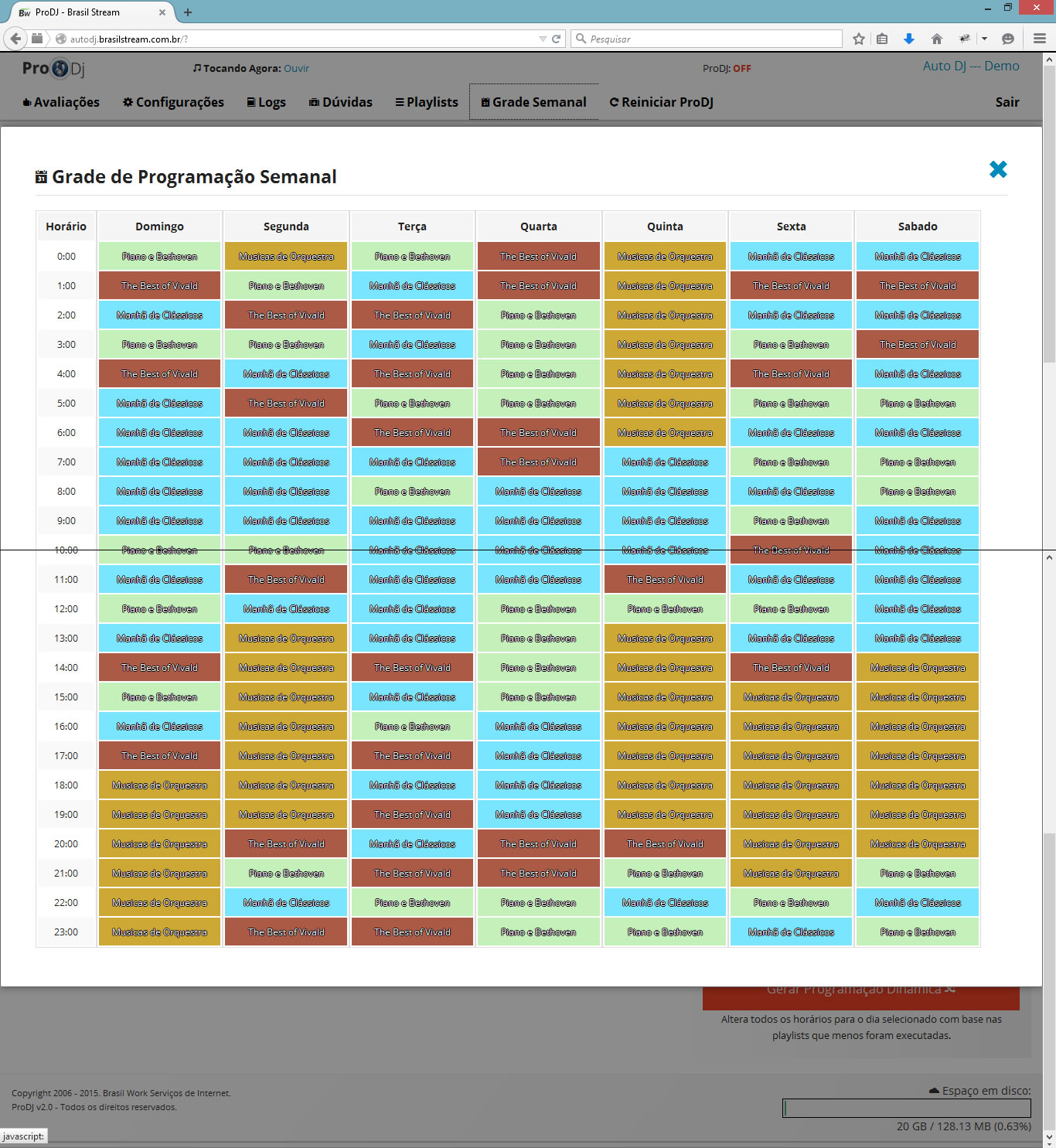Select Quarta 16:00 Manhã de Clássicos

[538, 726]
